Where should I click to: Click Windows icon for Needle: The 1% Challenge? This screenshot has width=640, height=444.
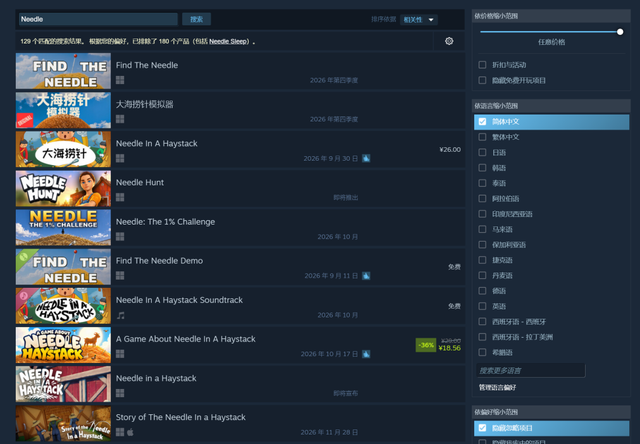point(120,236)
